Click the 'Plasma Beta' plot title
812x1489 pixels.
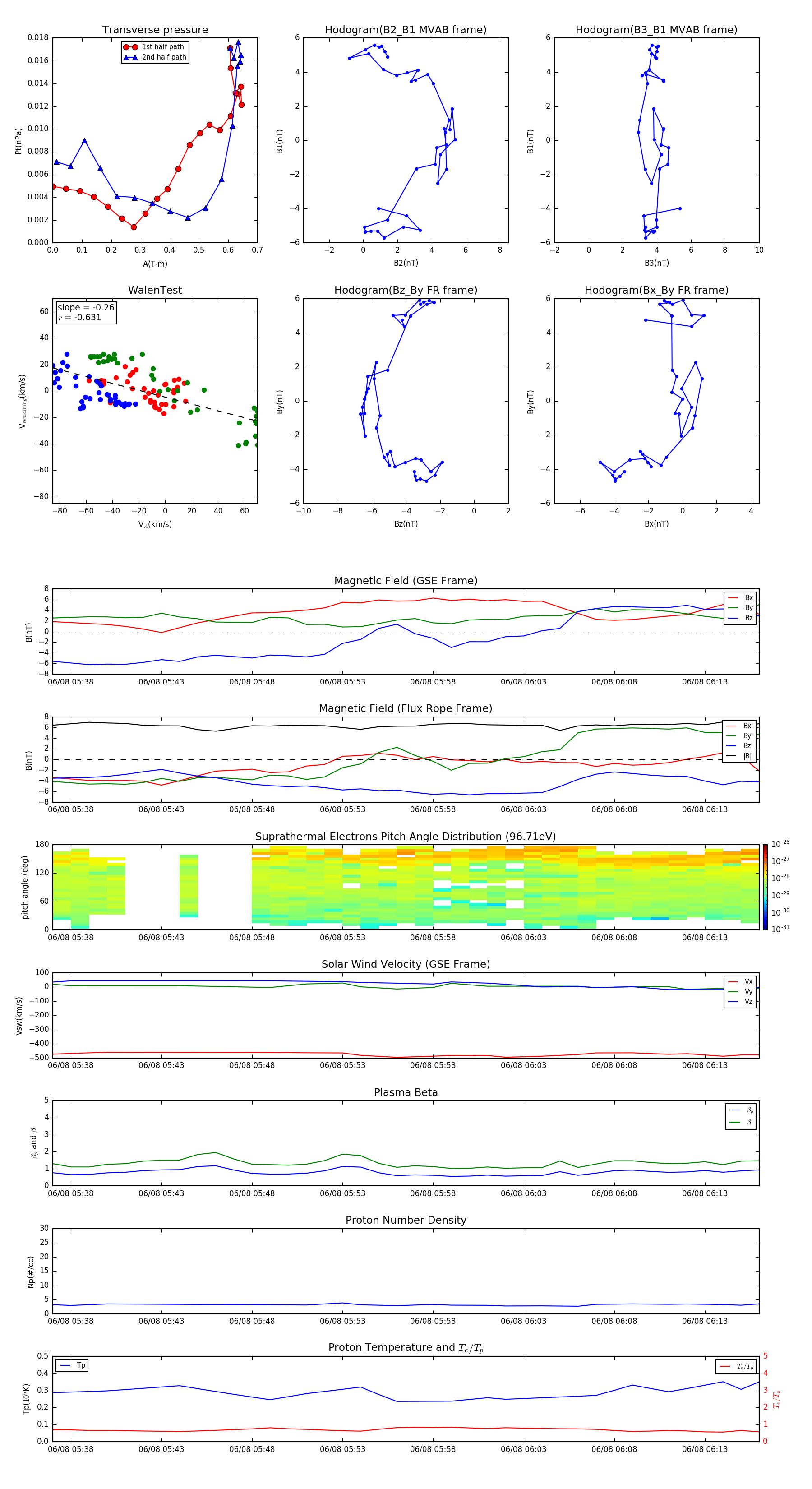click(406, 1093)
